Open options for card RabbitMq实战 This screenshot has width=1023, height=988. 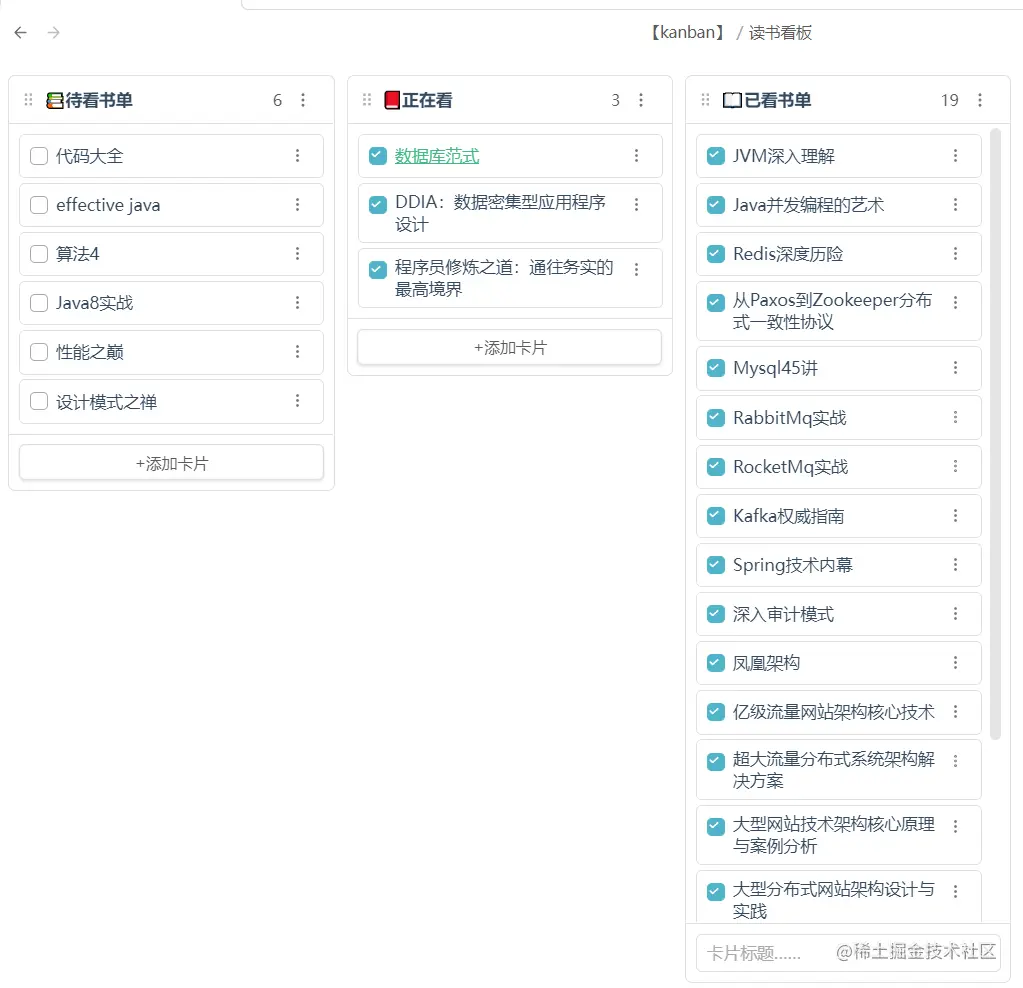955,417
